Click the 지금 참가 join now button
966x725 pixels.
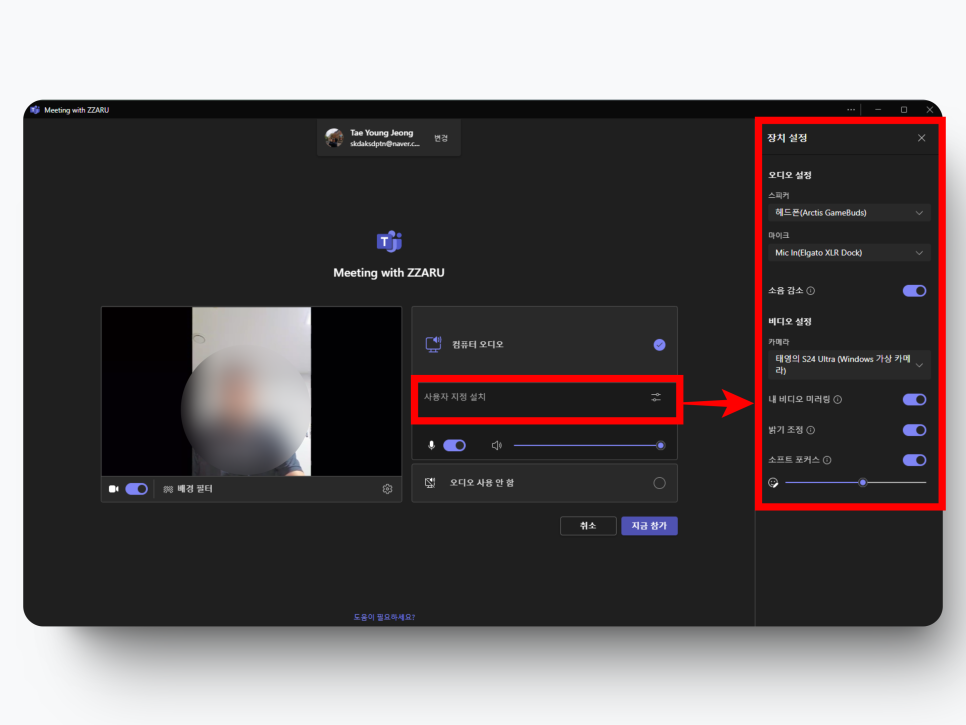(x=649, y=525)
